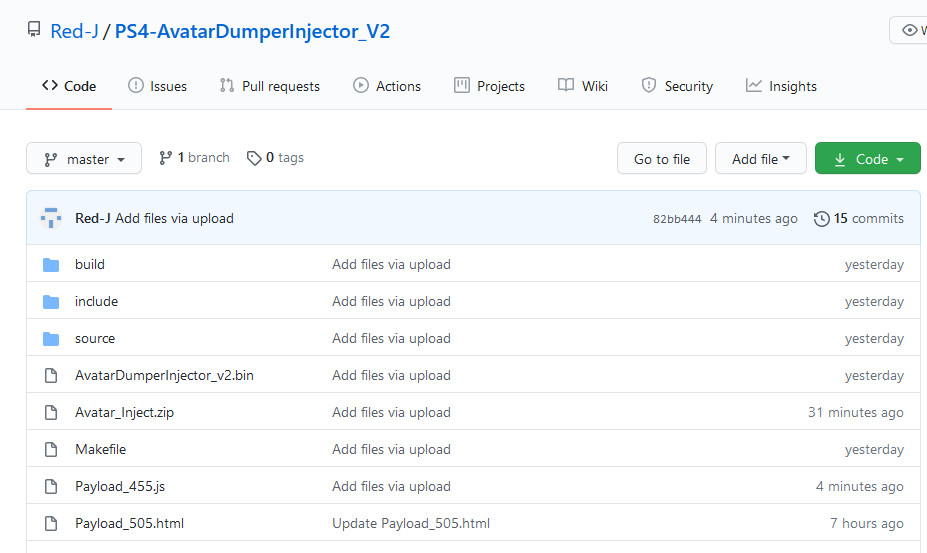
Task: Switch to the Issues tab
Action: pos(157,86)
